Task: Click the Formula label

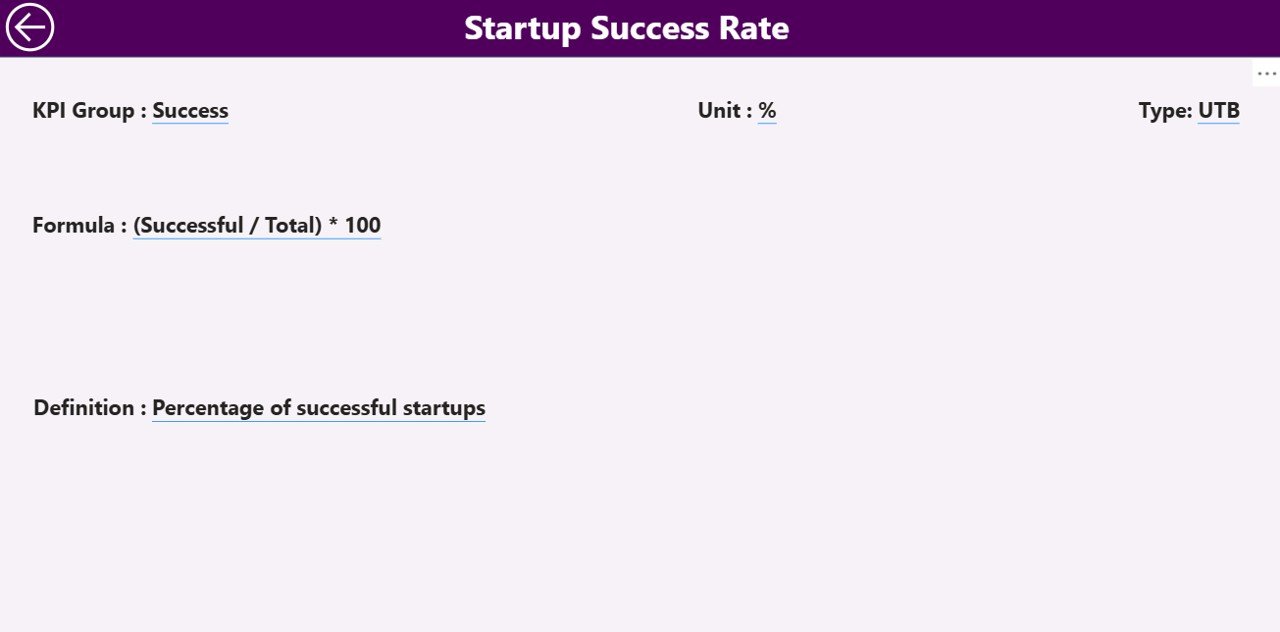Action: (72, 225)
